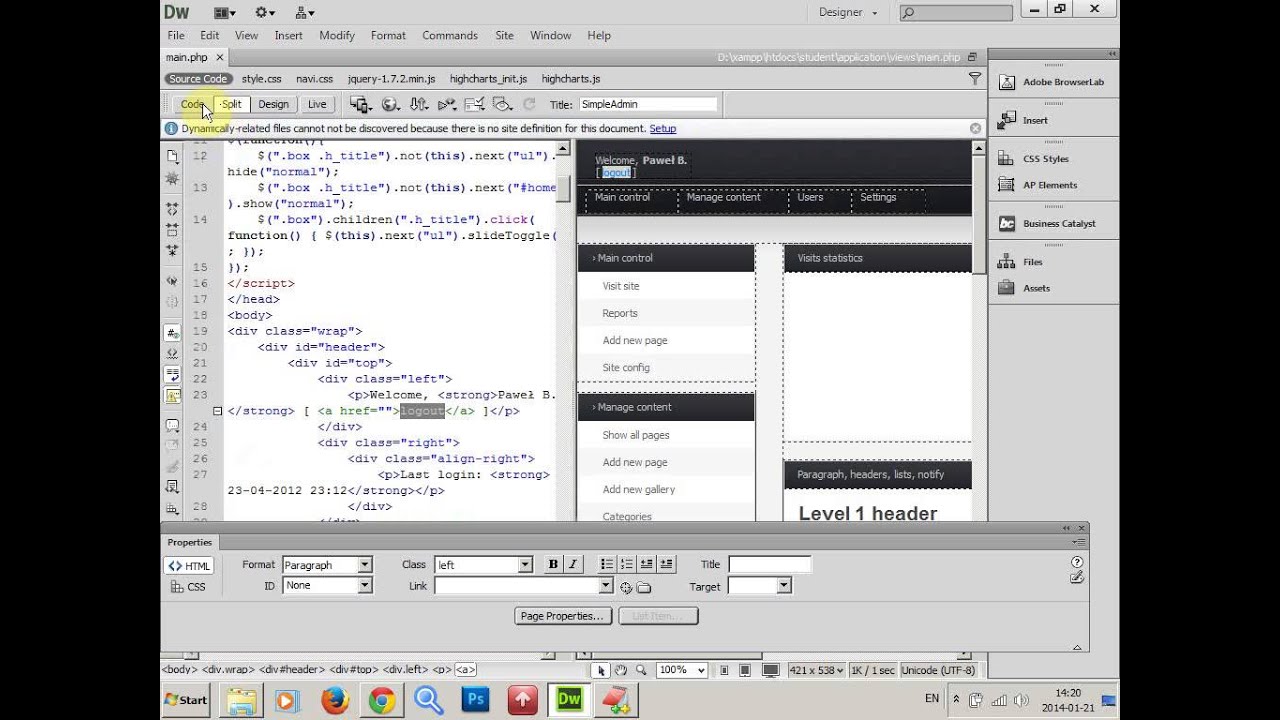The height and width of the screenshot is (720, 1280).
Task: Open Properties panel help icon
Action: (x=1077, y=562)
